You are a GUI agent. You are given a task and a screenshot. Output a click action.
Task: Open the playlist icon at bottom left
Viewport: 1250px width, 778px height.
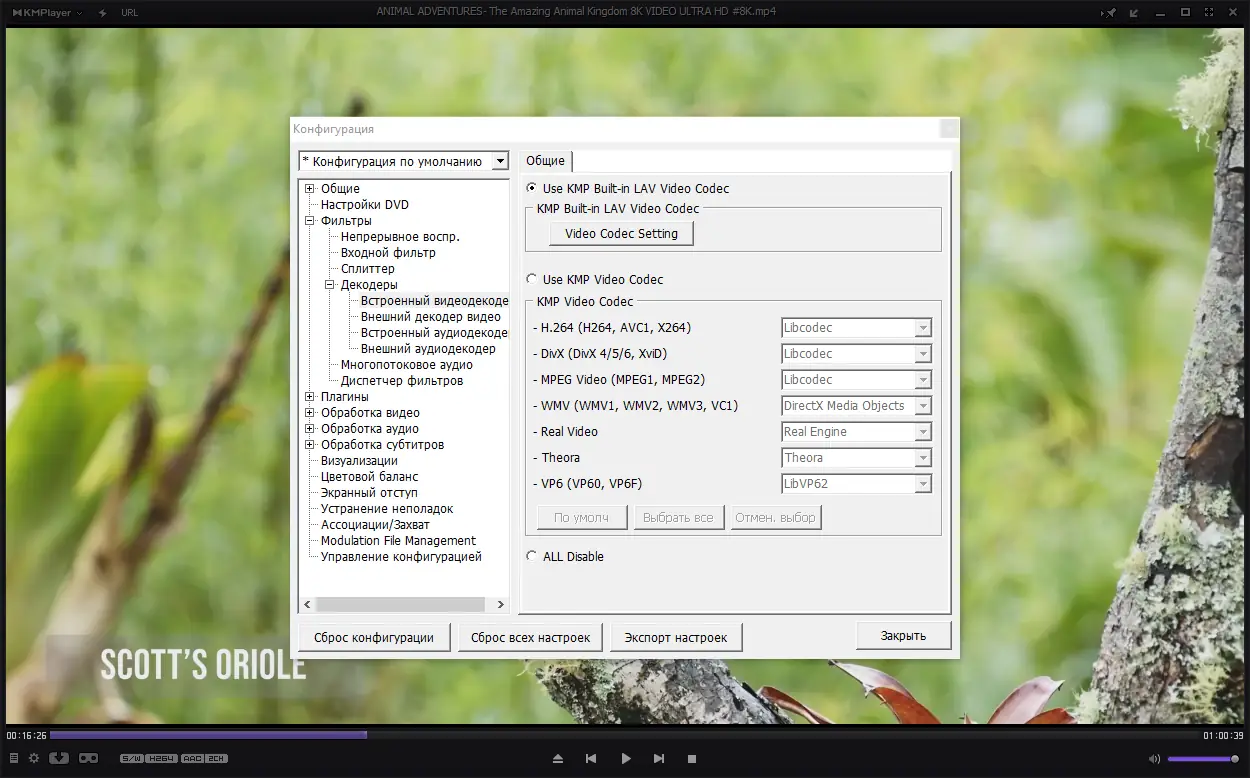click(14, 758)
